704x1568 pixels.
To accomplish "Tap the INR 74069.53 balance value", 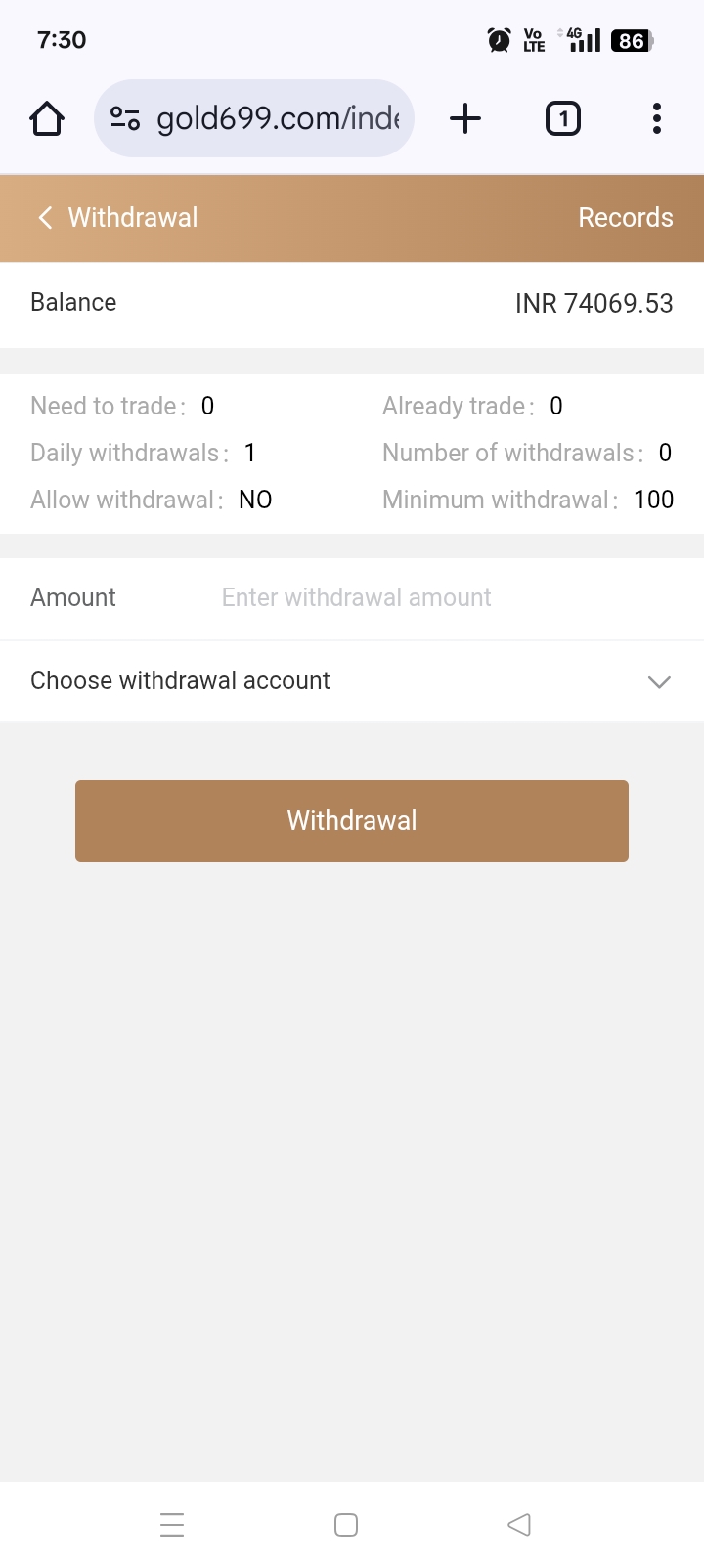I will pos(594,303).
